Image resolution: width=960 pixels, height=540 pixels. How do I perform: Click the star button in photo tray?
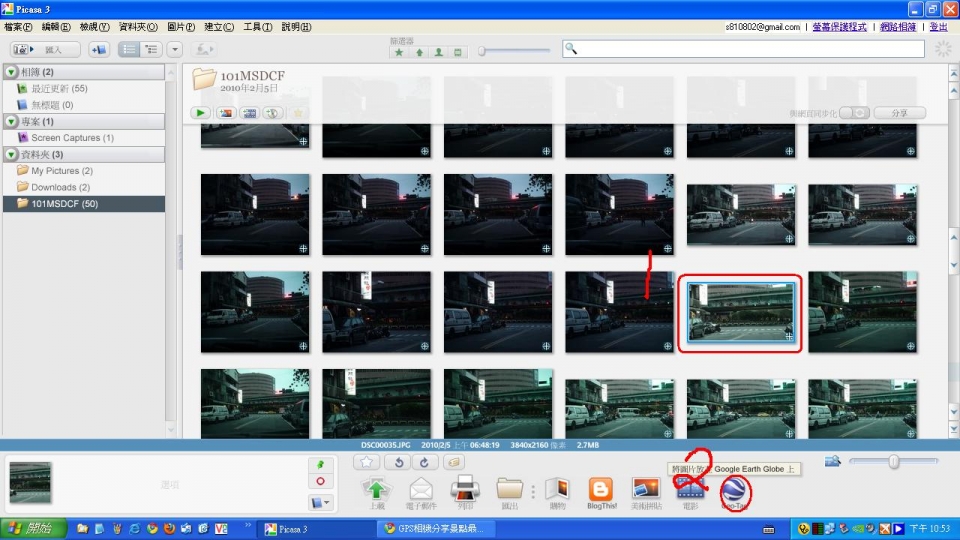[x=367, y=462]
